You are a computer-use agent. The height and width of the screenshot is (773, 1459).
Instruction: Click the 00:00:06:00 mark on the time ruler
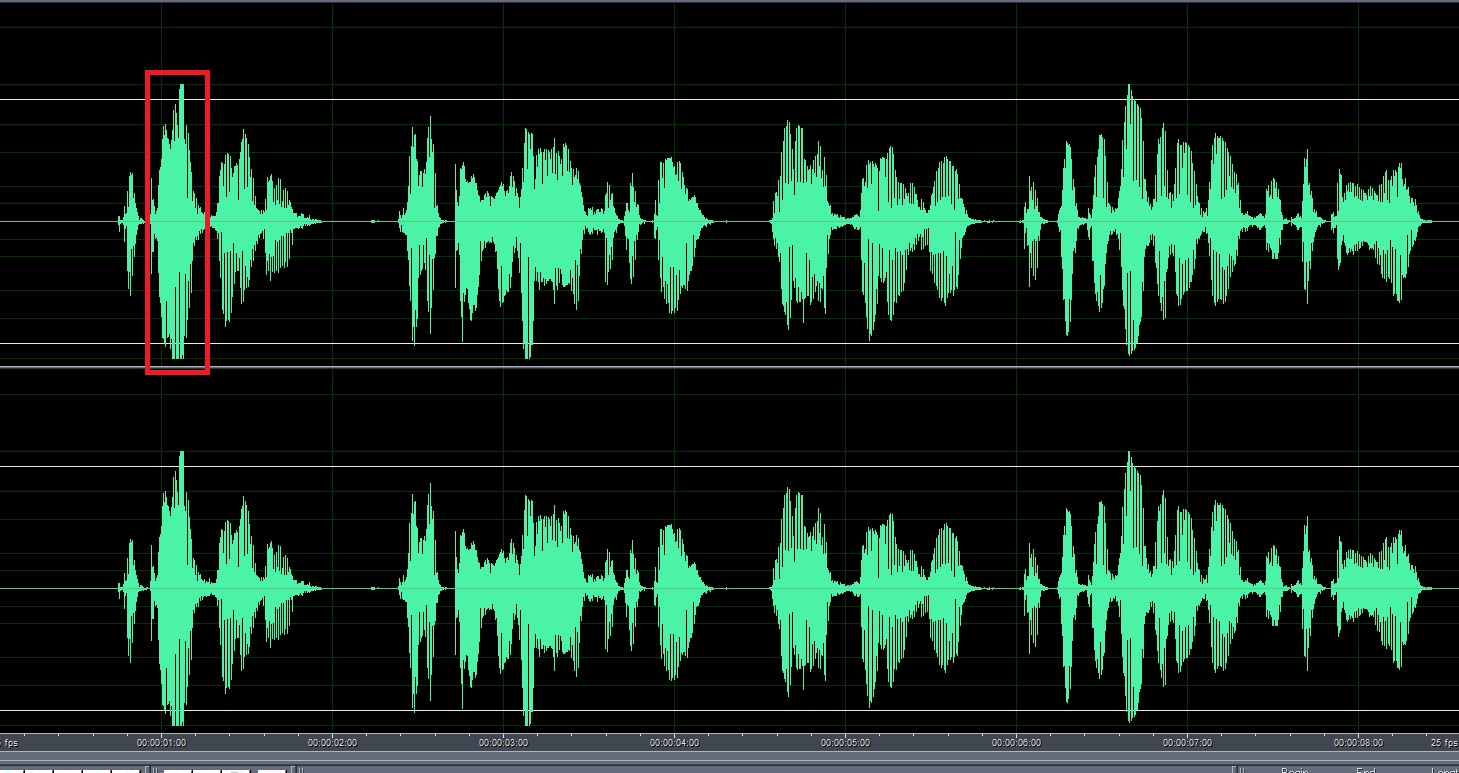tap(1016, 743)
